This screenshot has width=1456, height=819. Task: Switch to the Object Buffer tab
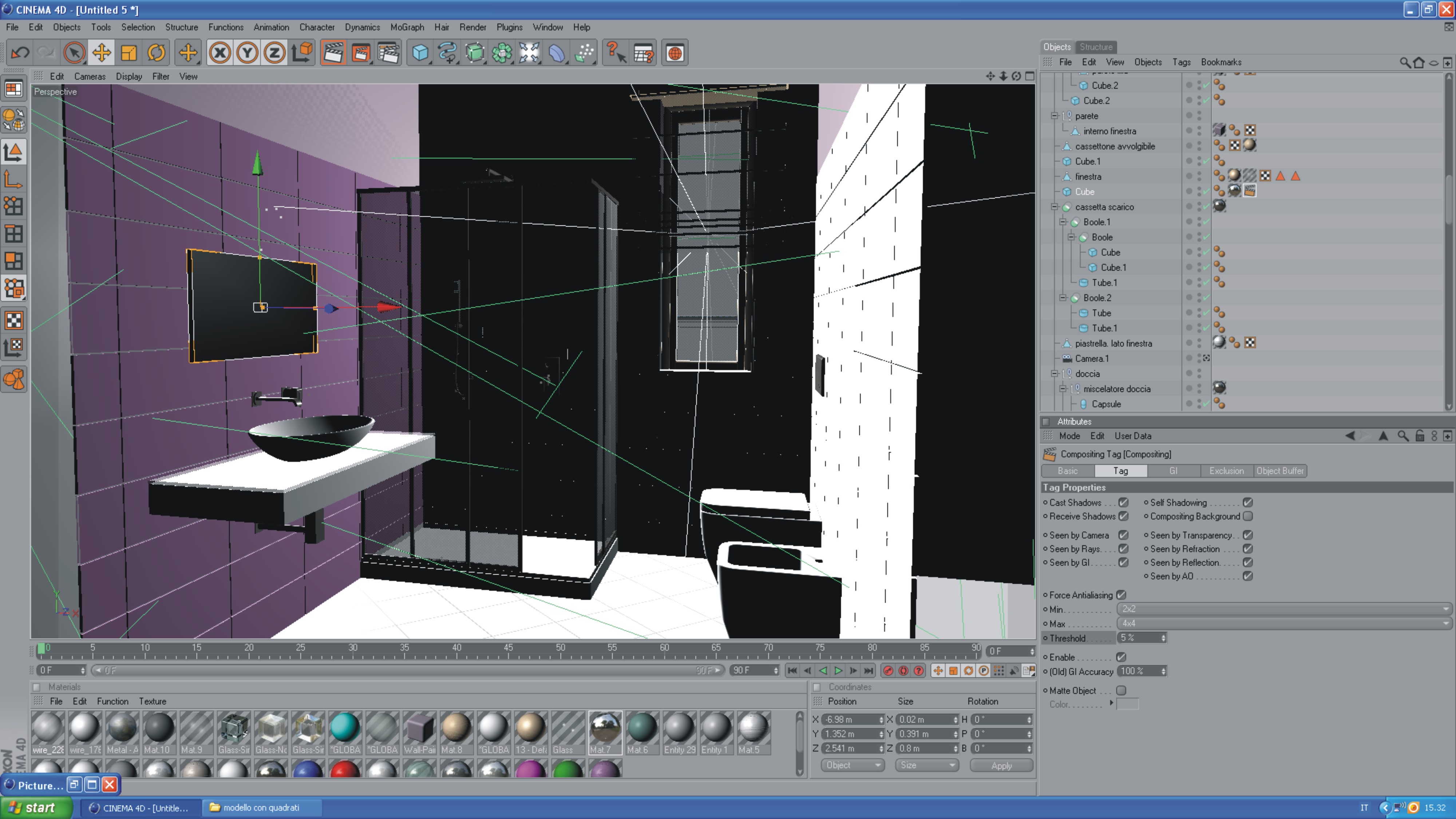tap(1280, 471)
